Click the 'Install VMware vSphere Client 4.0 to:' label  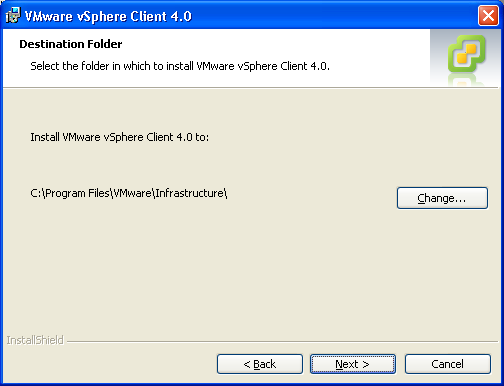(120, 137)
